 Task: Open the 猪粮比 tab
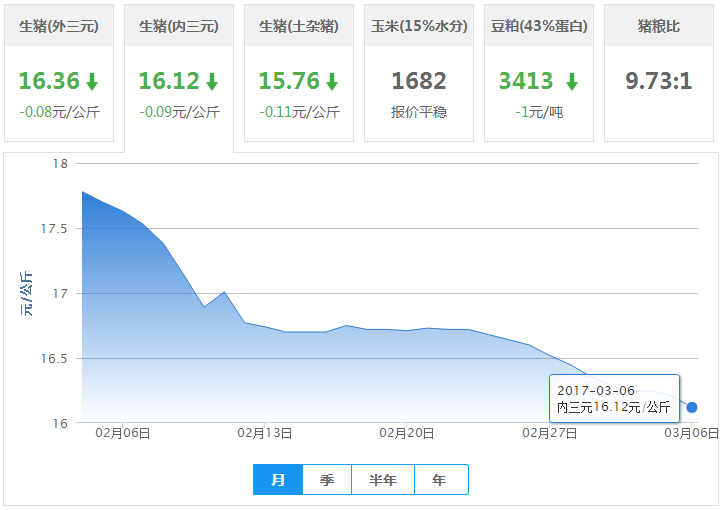659,27
